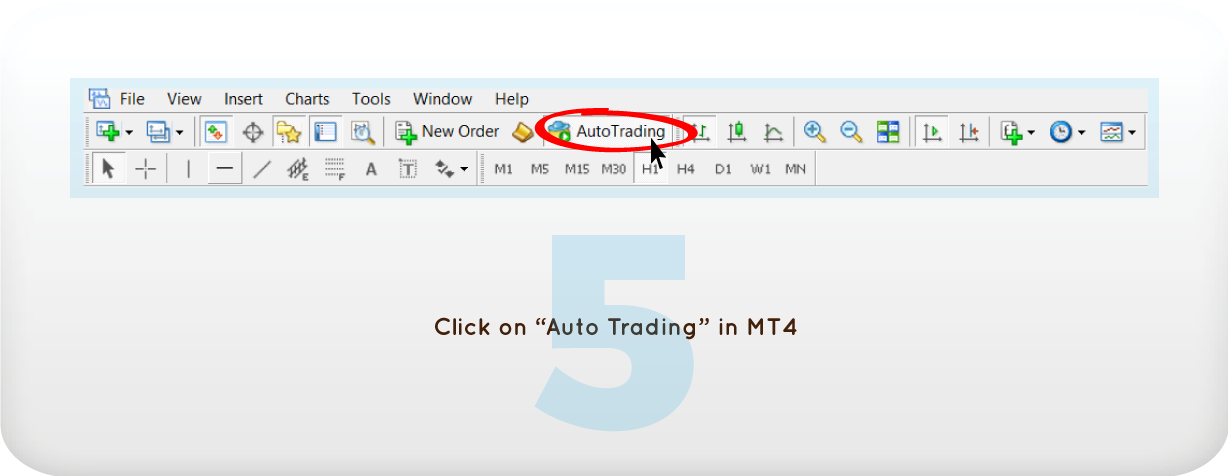Select the Crosshair tool
The image size is (1228, 476).
pos(146,169)
